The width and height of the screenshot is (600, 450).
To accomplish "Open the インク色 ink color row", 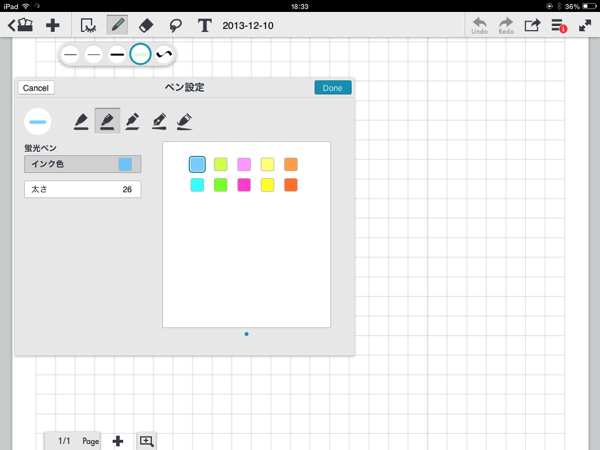I will (x=83, y=164).
